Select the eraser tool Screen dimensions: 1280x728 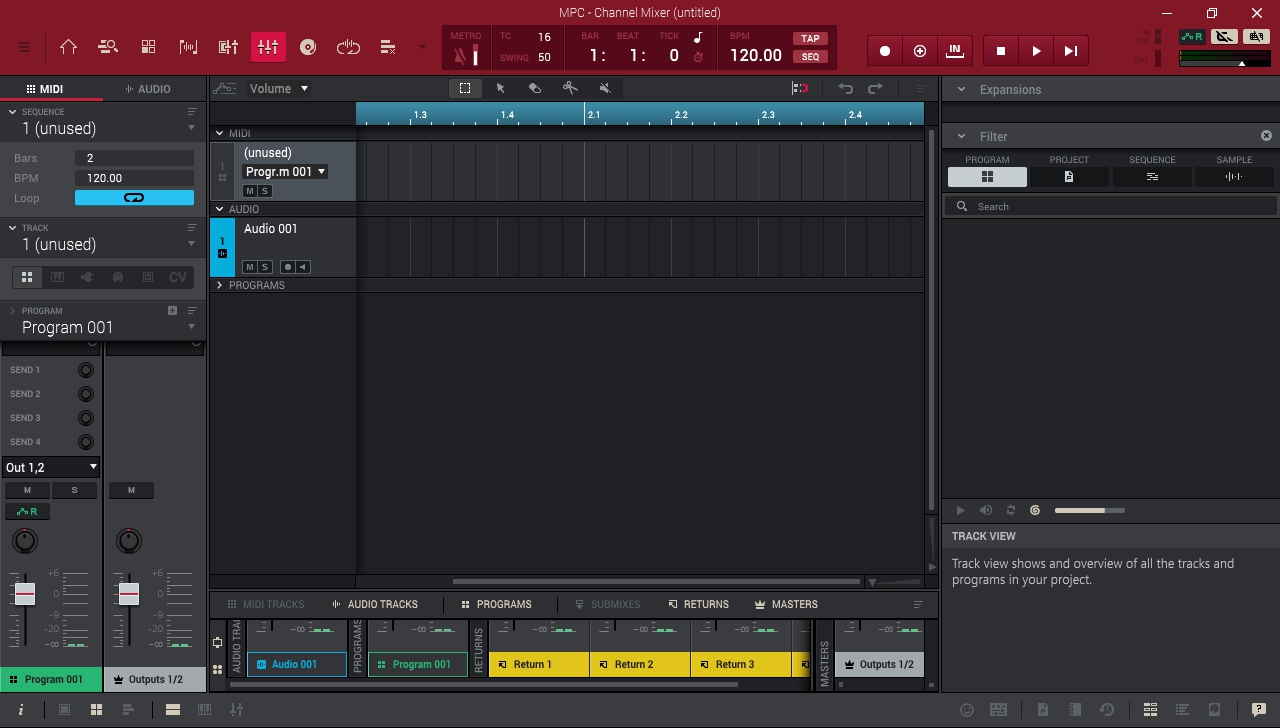pos(535,88)
